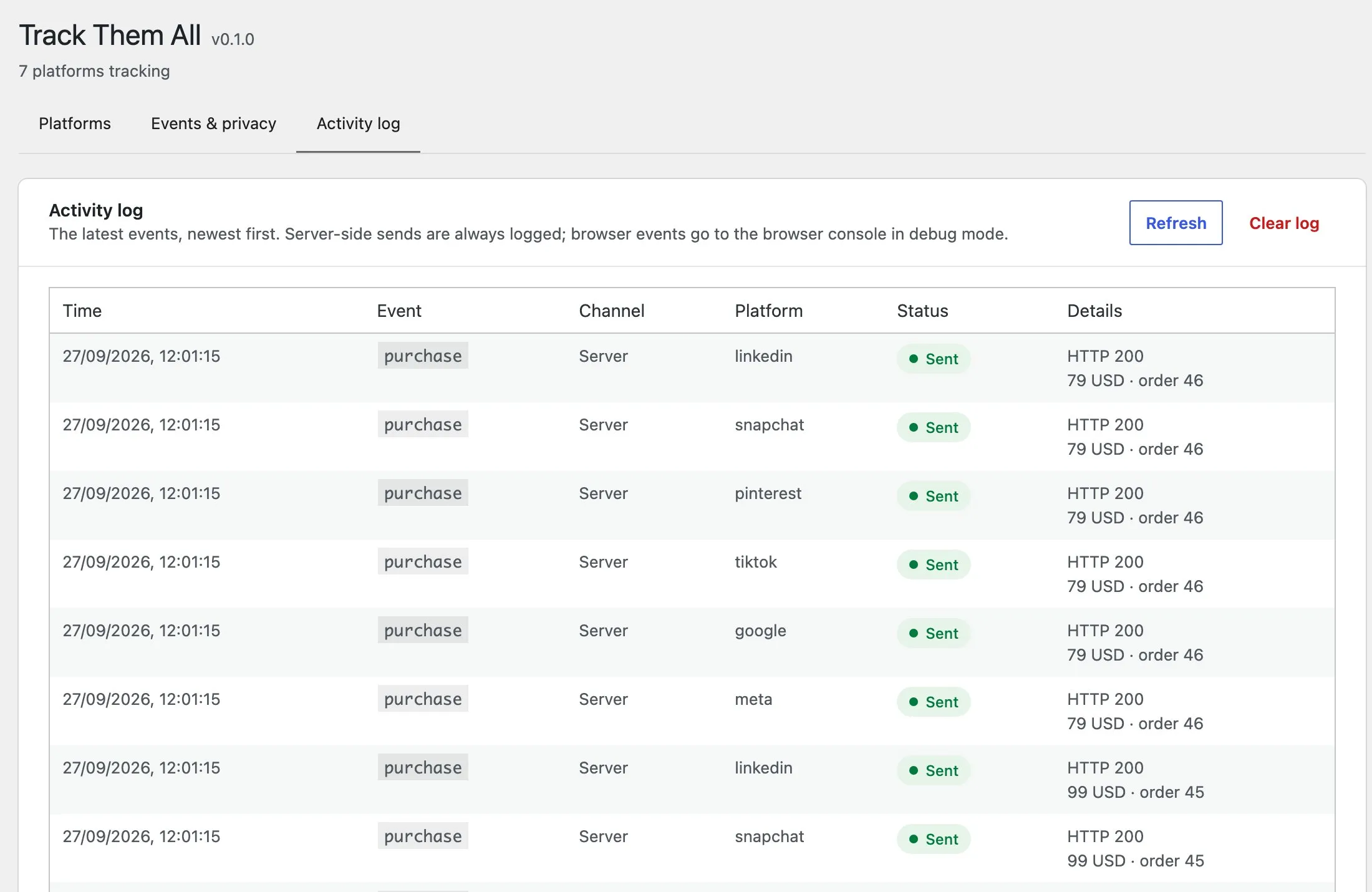This screenshot has width=1372, height=892.
Task: Click the Platform column header
Action: 768,311
